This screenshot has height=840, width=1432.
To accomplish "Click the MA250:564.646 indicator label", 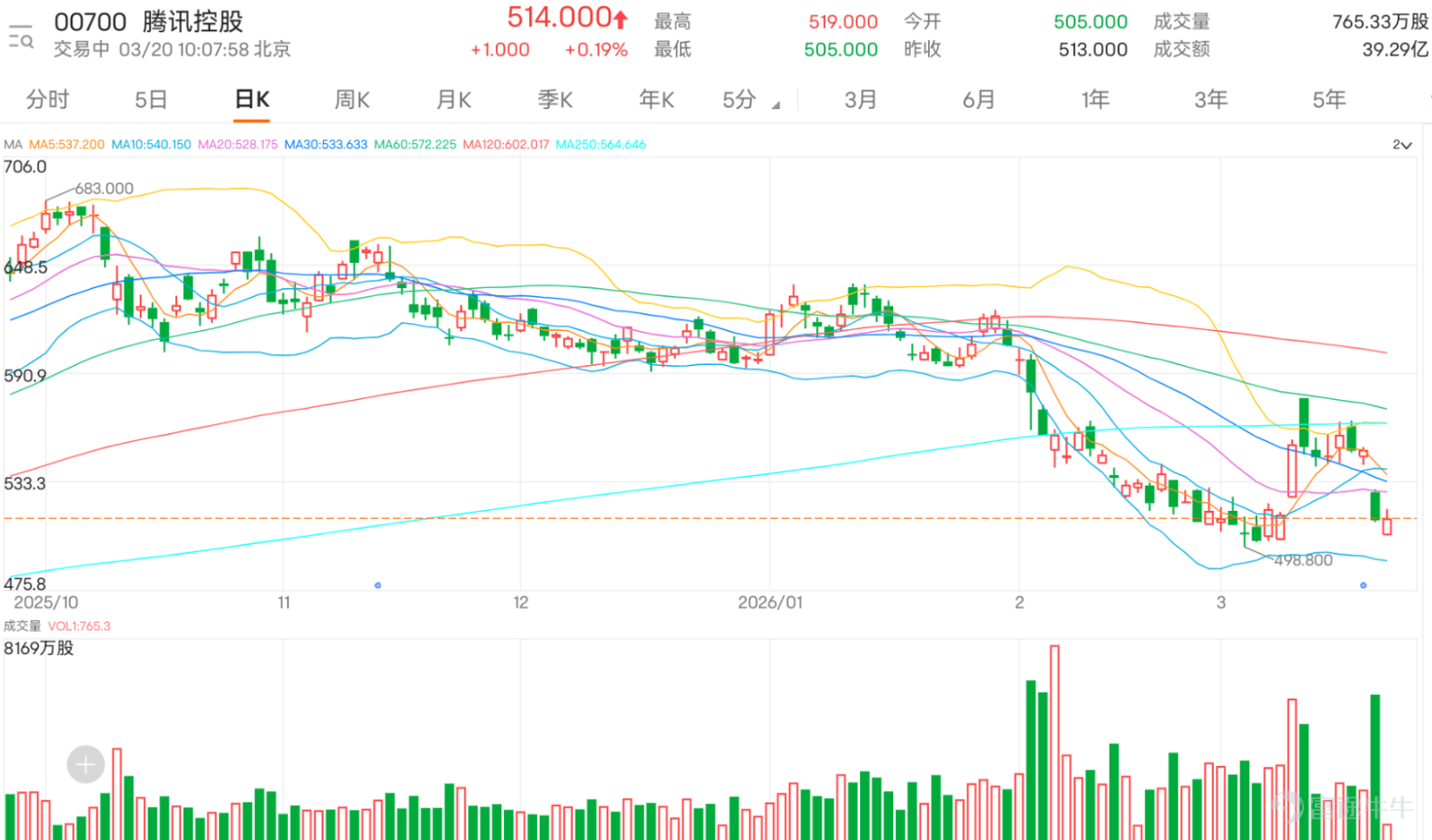I will point(601,144).
